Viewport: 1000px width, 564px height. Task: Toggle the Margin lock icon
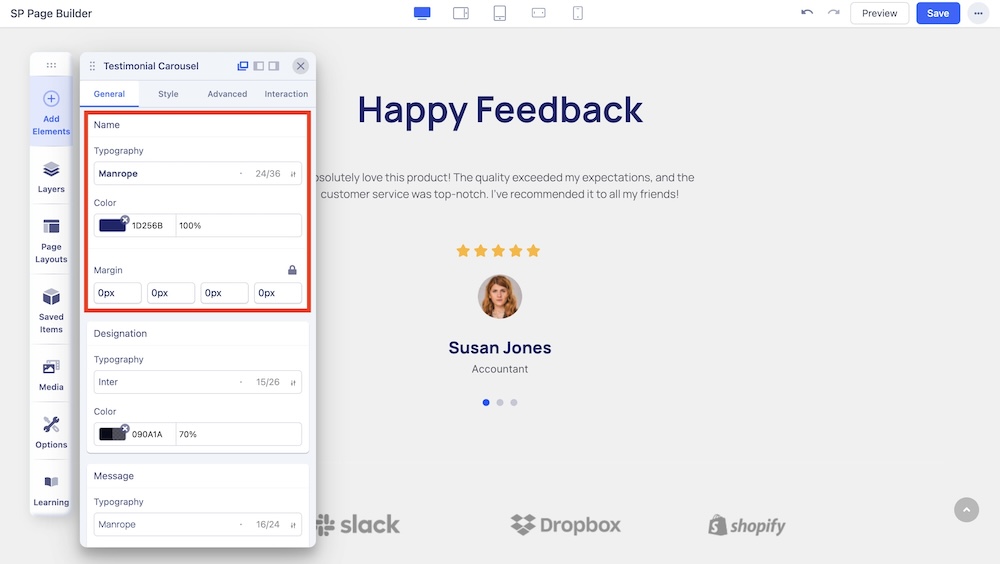point(292,270)
